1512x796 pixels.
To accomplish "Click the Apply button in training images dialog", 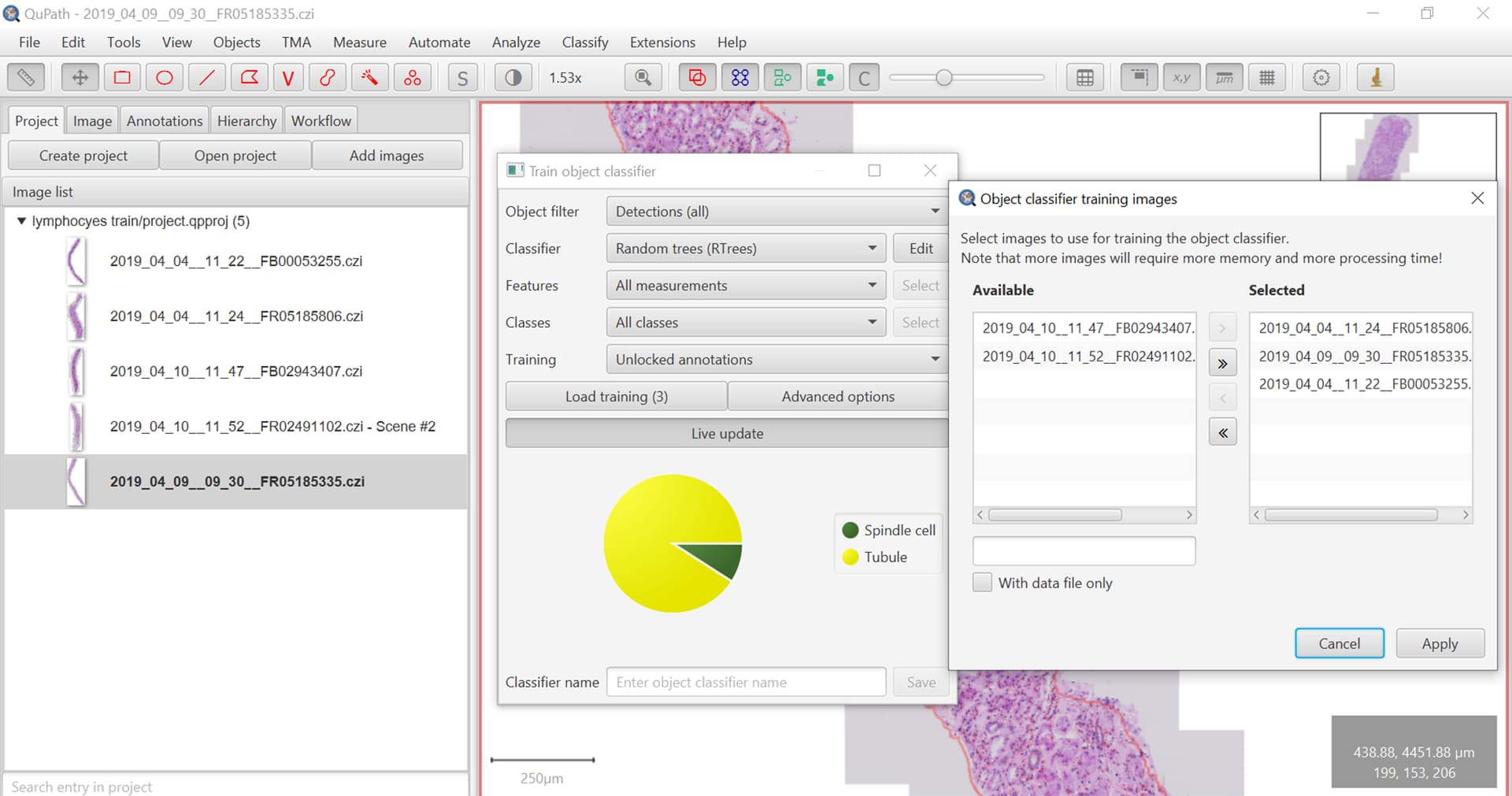I will point(1440,643).
